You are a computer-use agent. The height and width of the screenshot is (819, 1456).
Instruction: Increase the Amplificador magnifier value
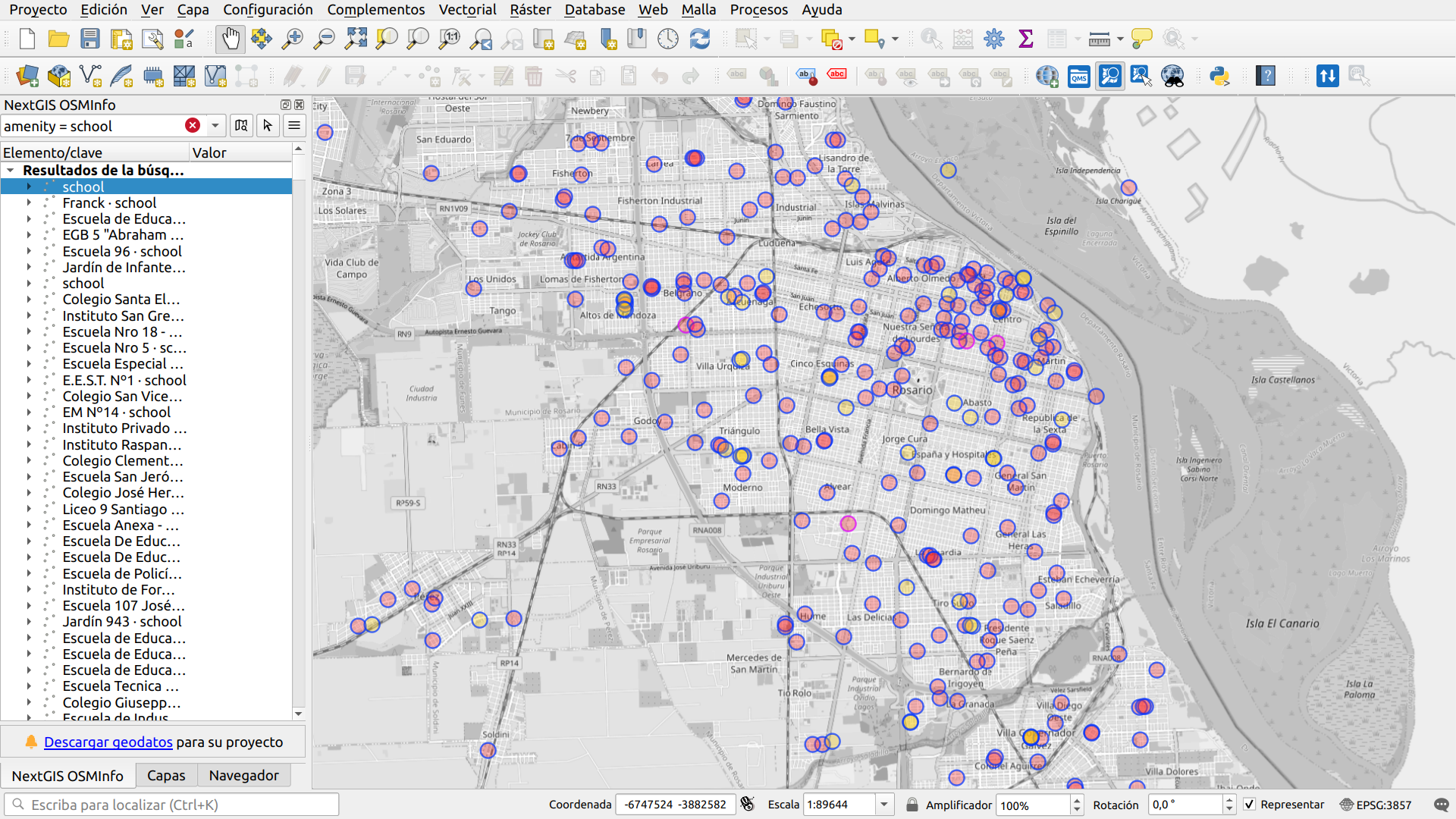tap(1077, 800)
